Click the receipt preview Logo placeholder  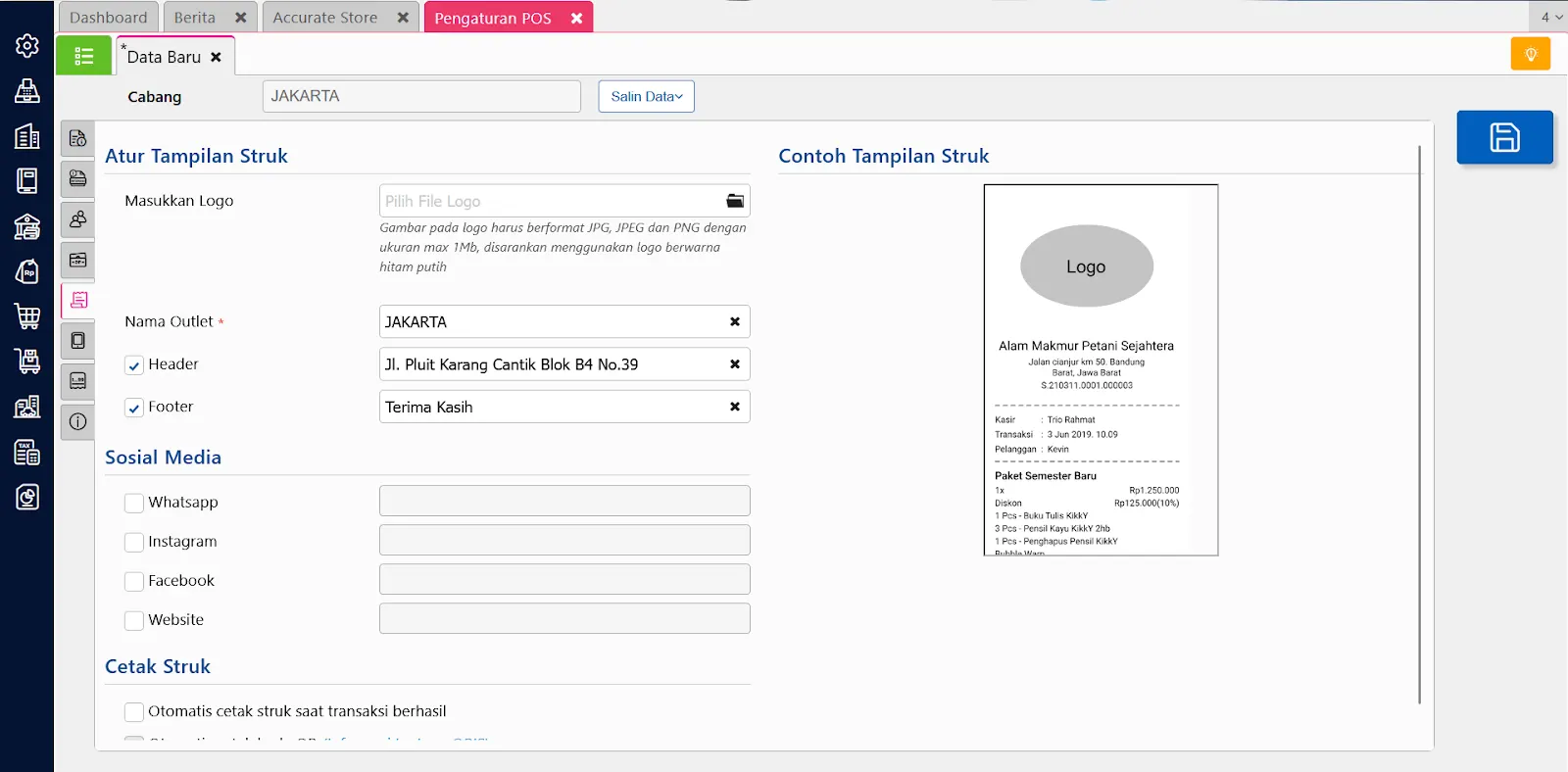click(1086, 266)
